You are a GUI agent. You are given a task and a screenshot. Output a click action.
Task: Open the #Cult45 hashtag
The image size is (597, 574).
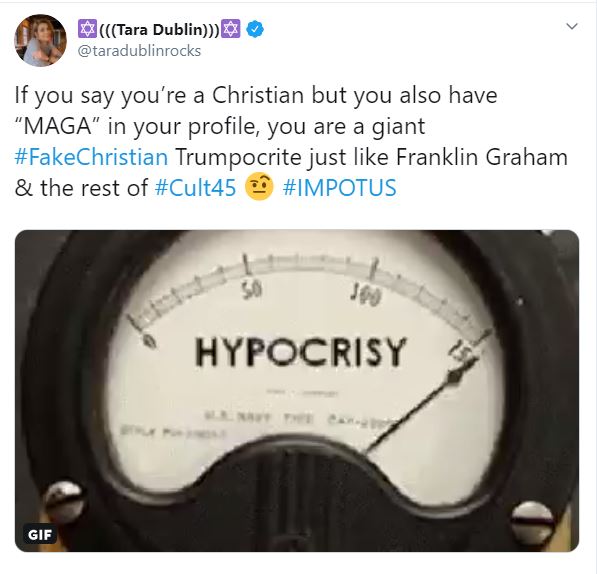coord(196,188)
